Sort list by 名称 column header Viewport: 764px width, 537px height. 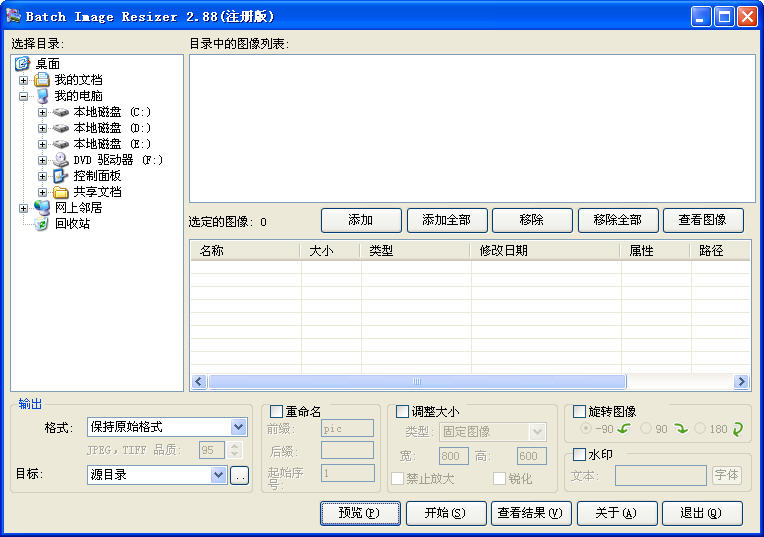pos(245,251)
